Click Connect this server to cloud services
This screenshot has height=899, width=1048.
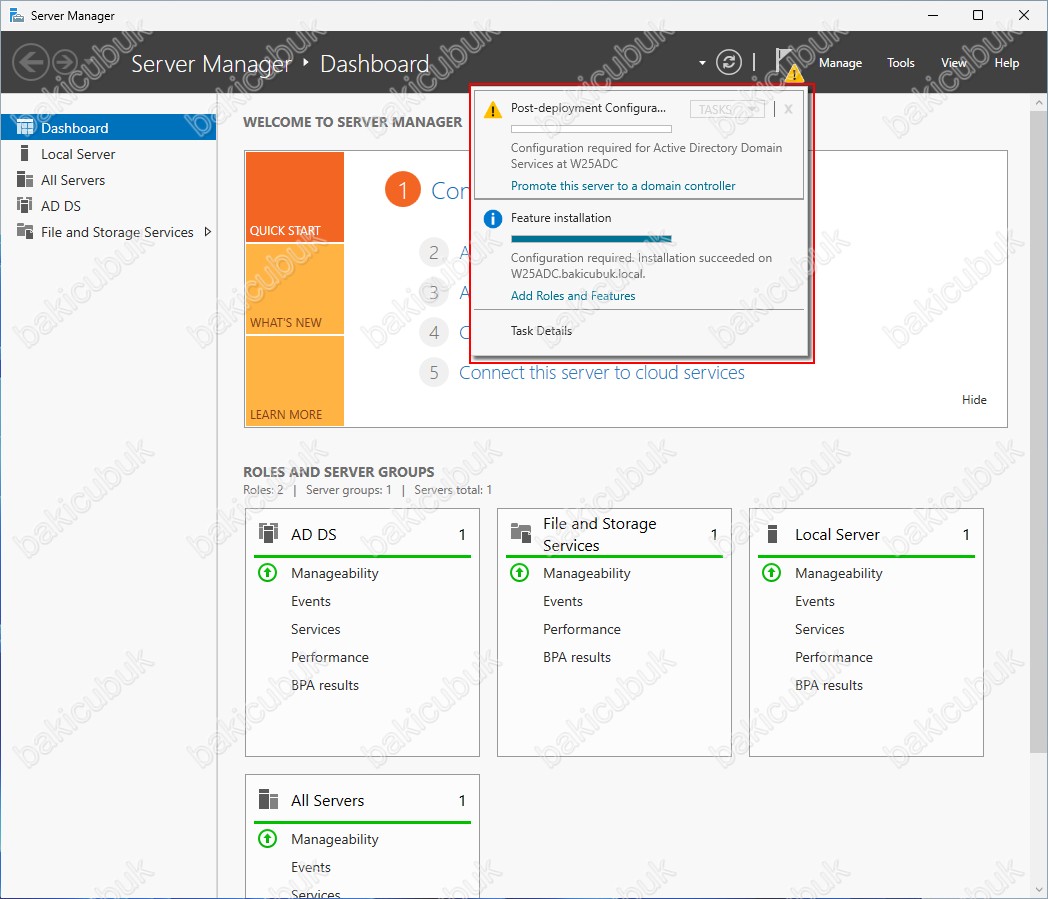[x=602, y=372]
